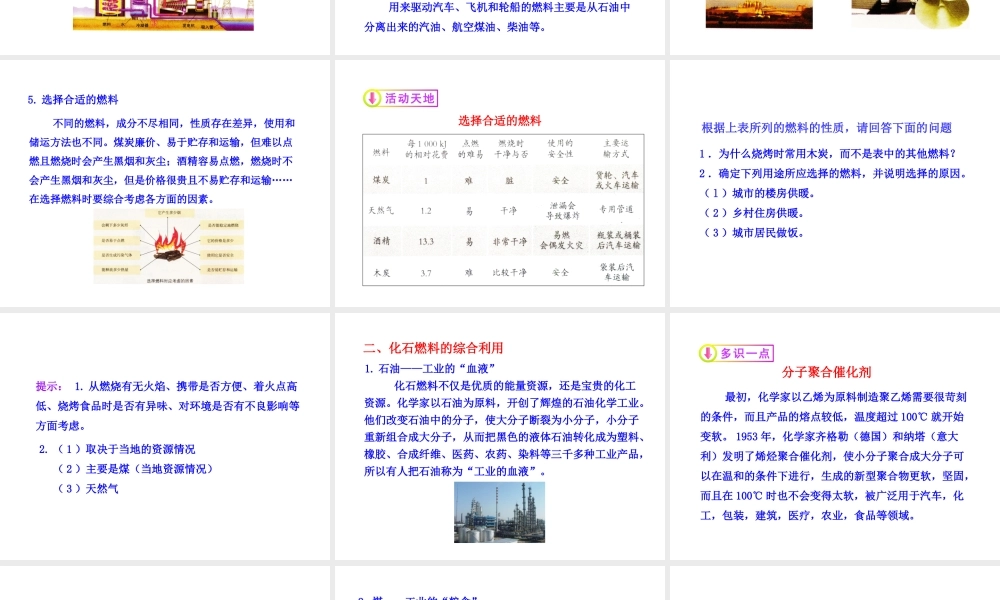Click the 木炭 row label in the fuel table
This screenshot has width=1000, height=600.
tap(381, 273)
